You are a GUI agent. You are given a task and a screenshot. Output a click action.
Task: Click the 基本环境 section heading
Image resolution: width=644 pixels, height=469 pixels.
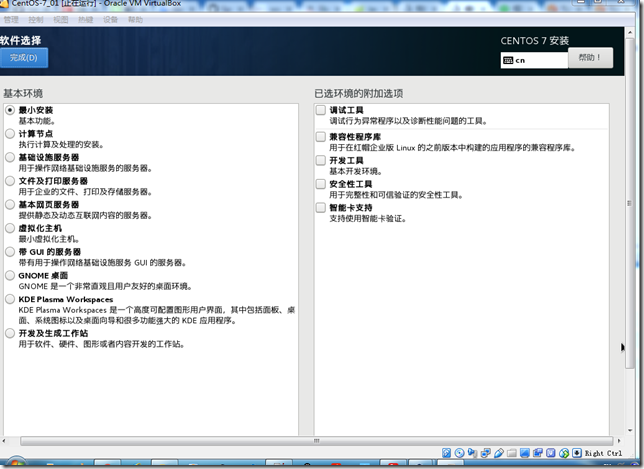pos(23,94)
